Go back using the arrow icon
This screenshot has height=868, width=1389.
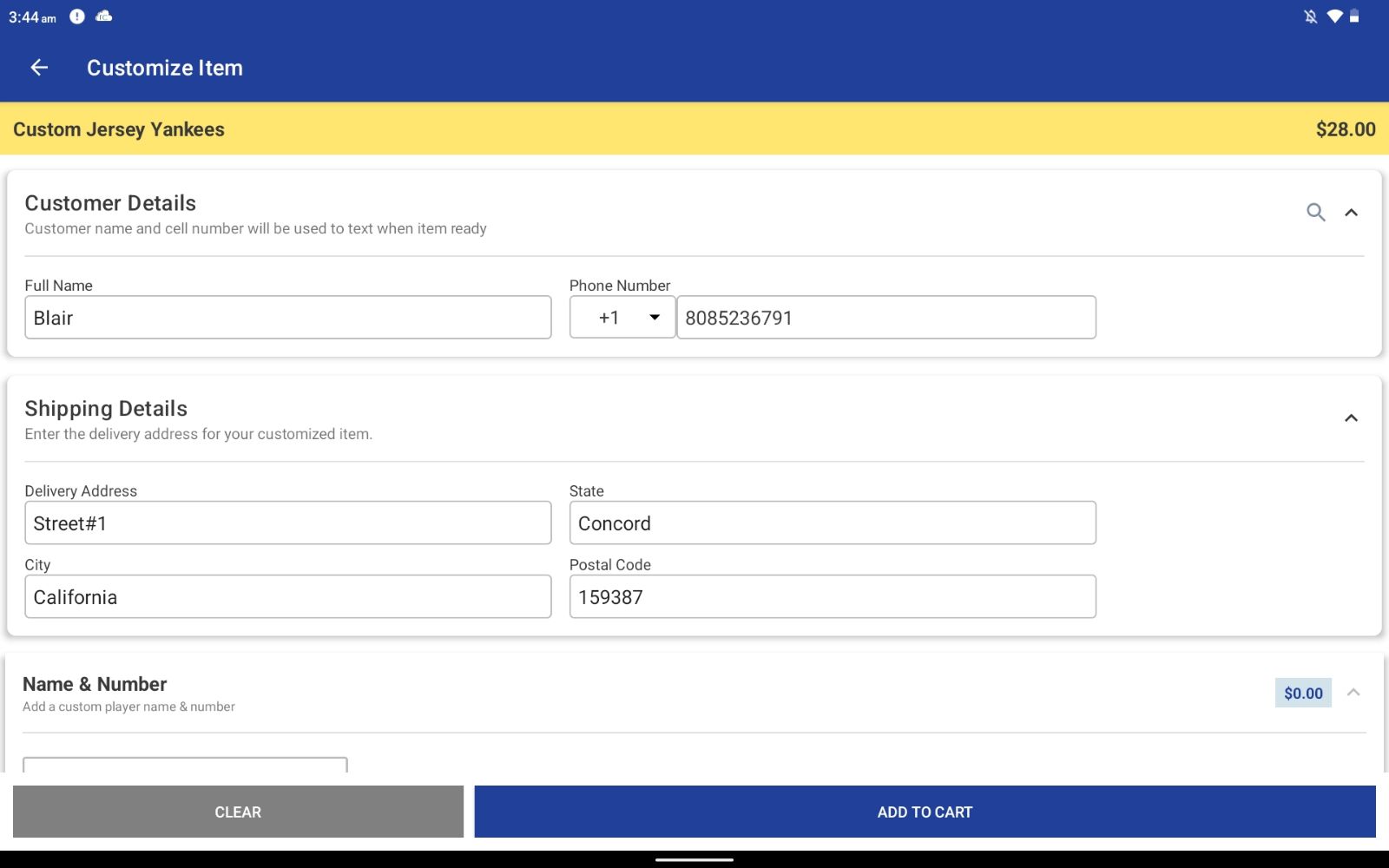[39, 68]
